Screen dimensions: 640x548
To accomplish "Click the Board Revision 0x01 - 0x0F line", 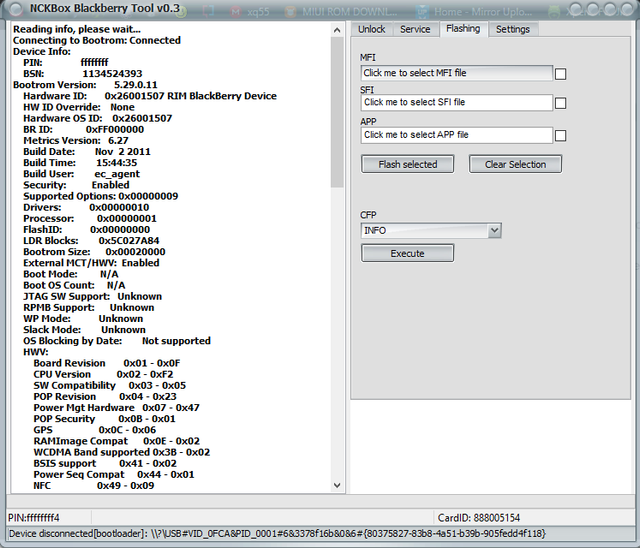I will click(x=107, y=363).
